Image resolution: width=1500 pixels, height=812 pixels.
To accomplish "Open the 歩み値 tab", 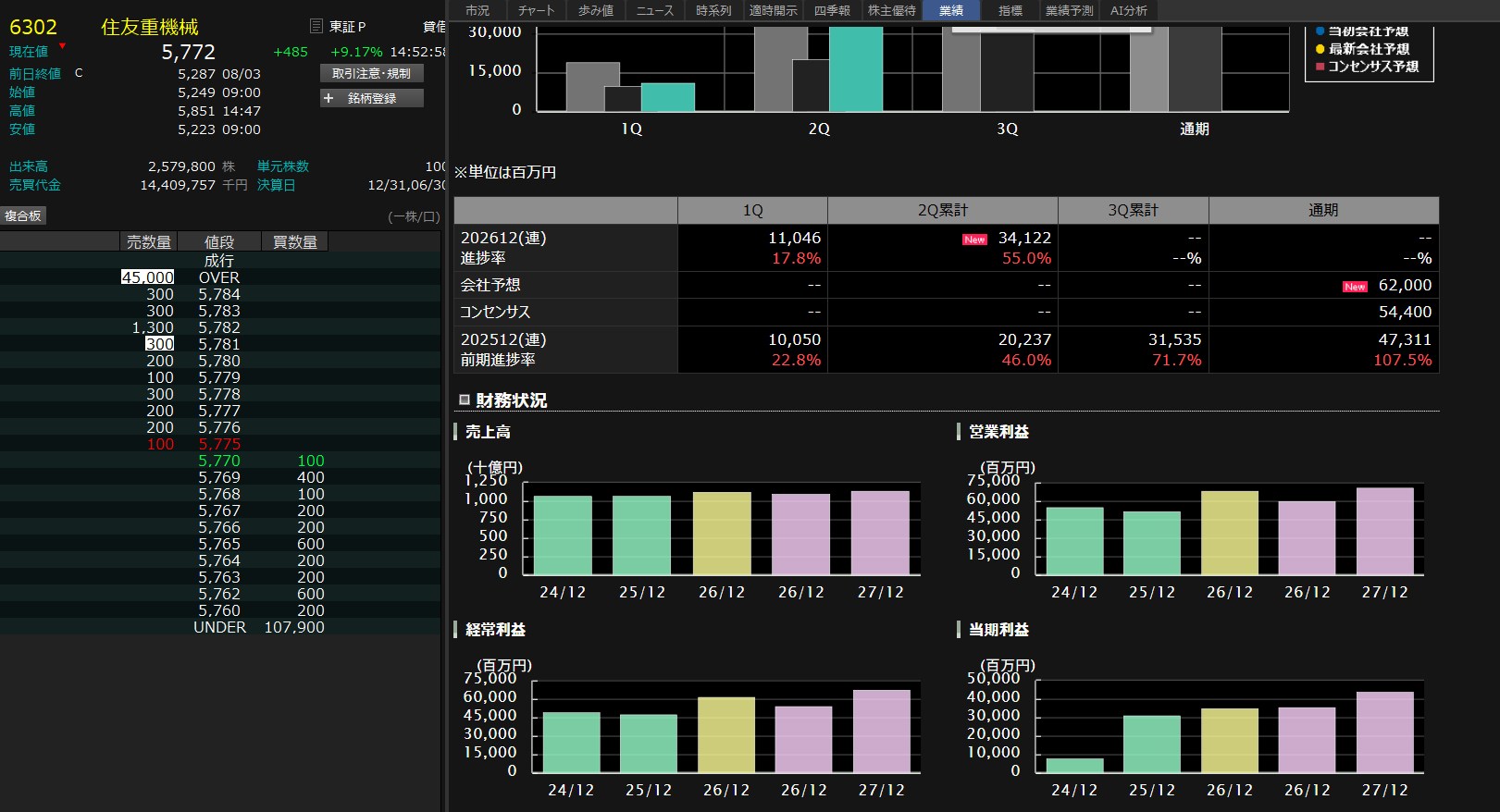I will 595,10.
